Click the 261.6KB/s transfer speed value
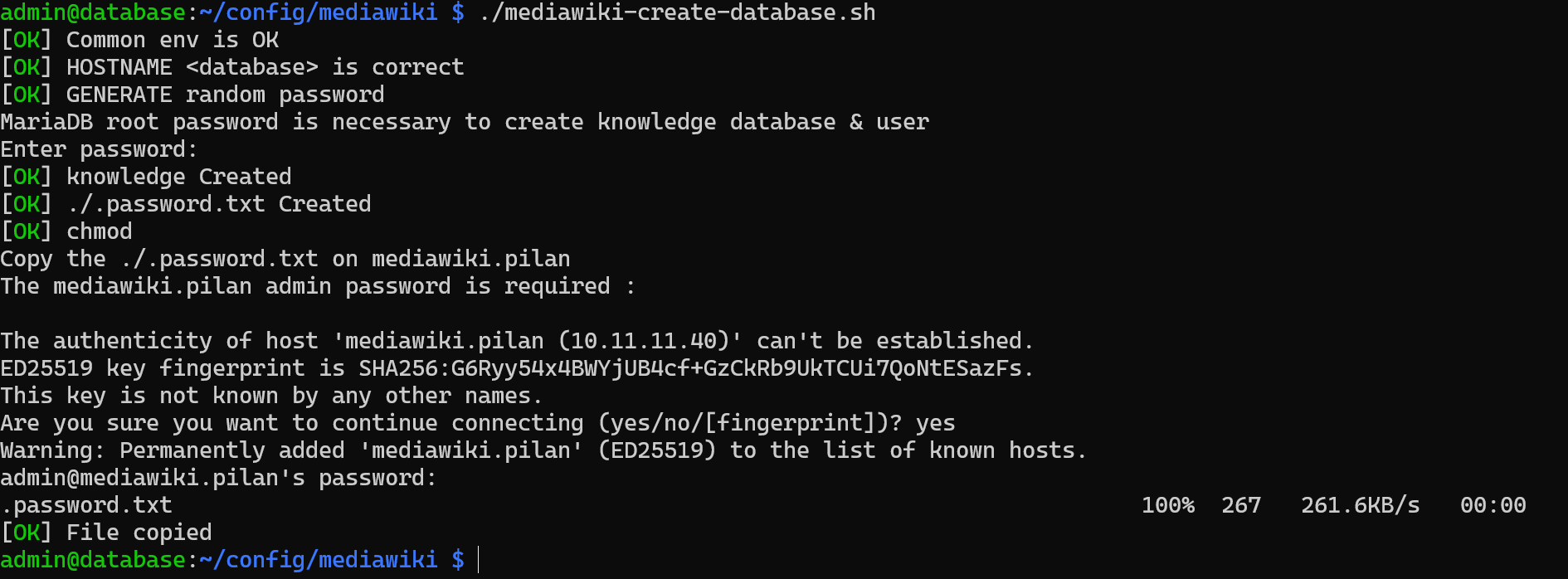The width and height of the screenshot is (1568, 579). pos(1360,505)
